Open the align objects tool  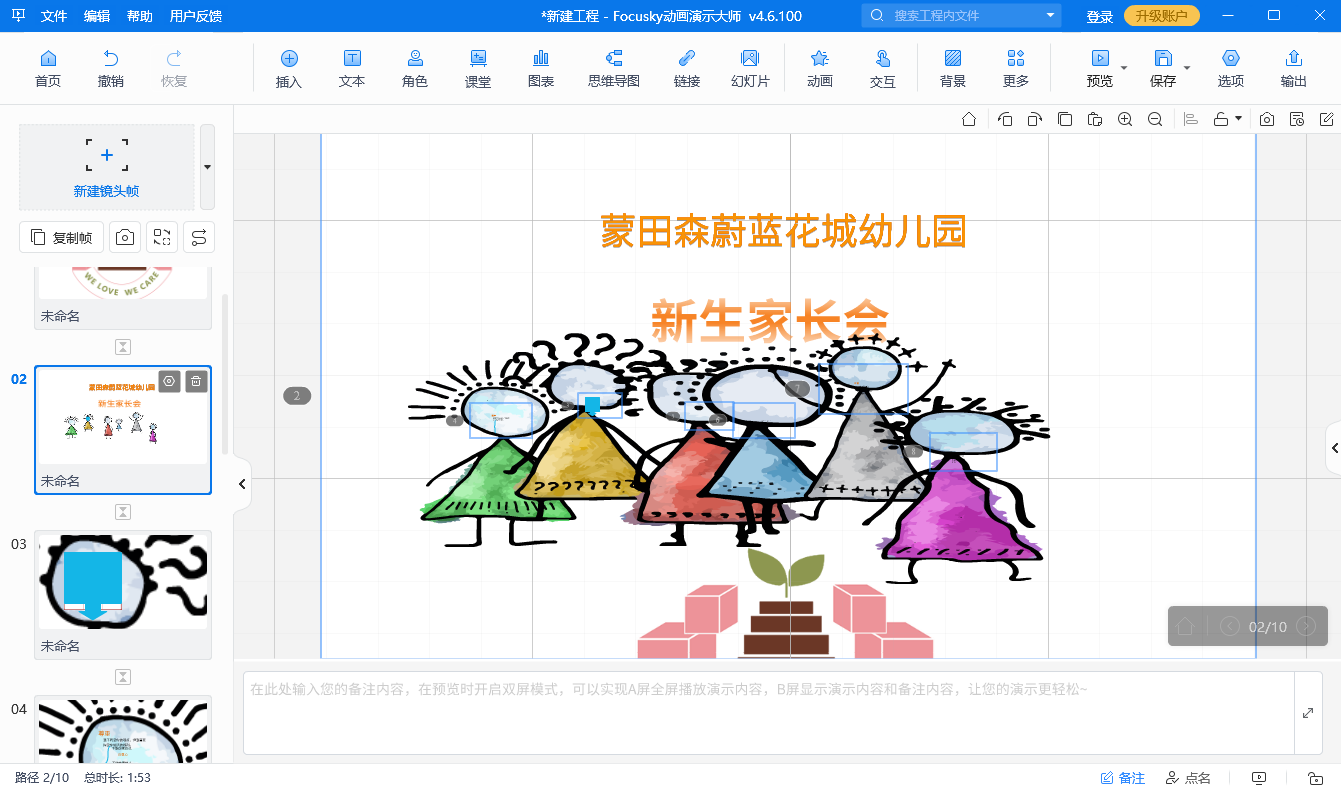[1191, 119]
